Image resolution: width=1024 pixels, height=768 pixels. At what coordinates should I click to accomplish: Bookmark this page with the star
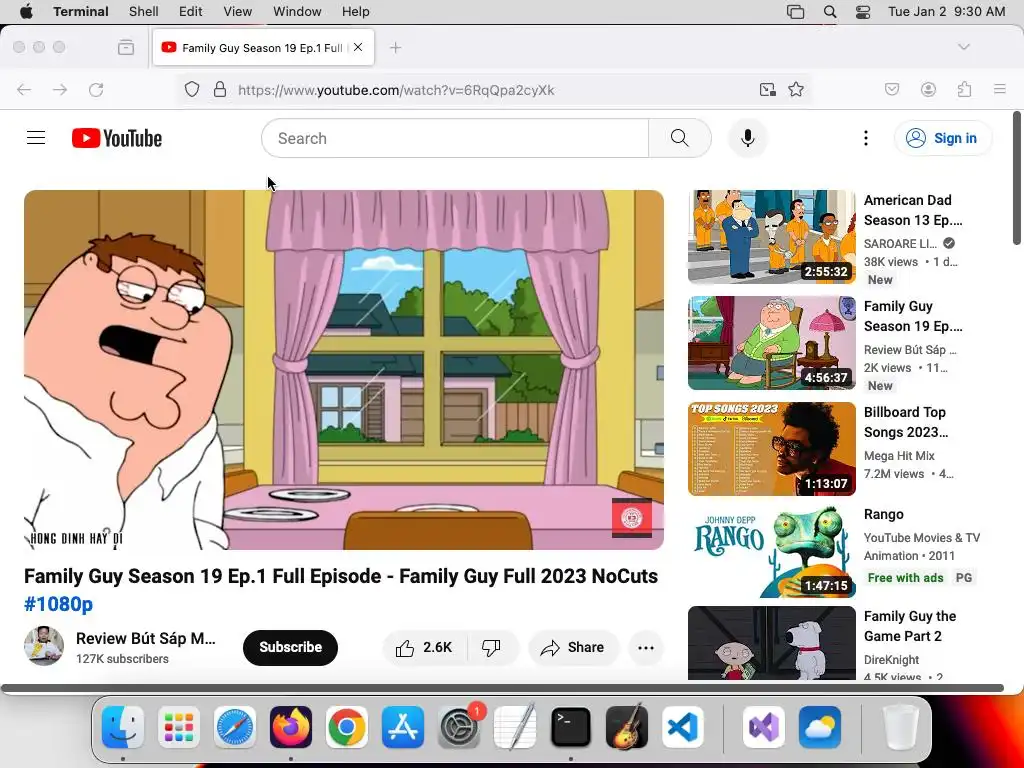coord(796,89)
